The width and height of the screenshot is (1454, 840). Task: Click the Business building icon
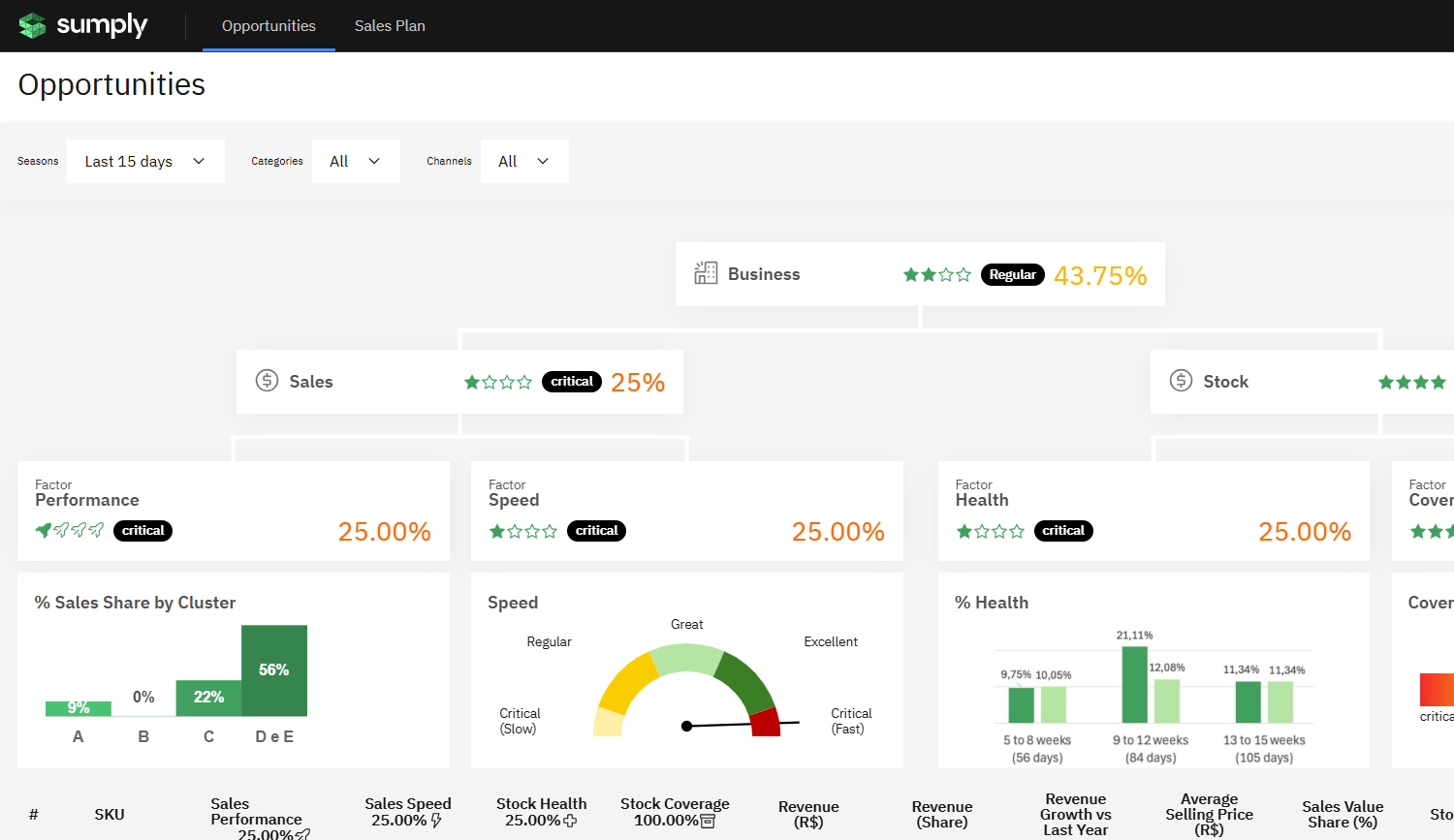pyautogui.click(x=706, y=273)
